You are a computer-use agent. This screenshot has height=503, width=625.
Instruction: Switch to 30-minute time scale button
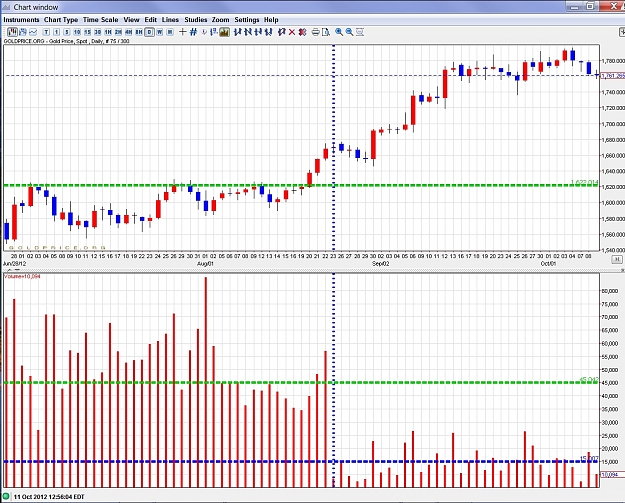coord(98,32)
